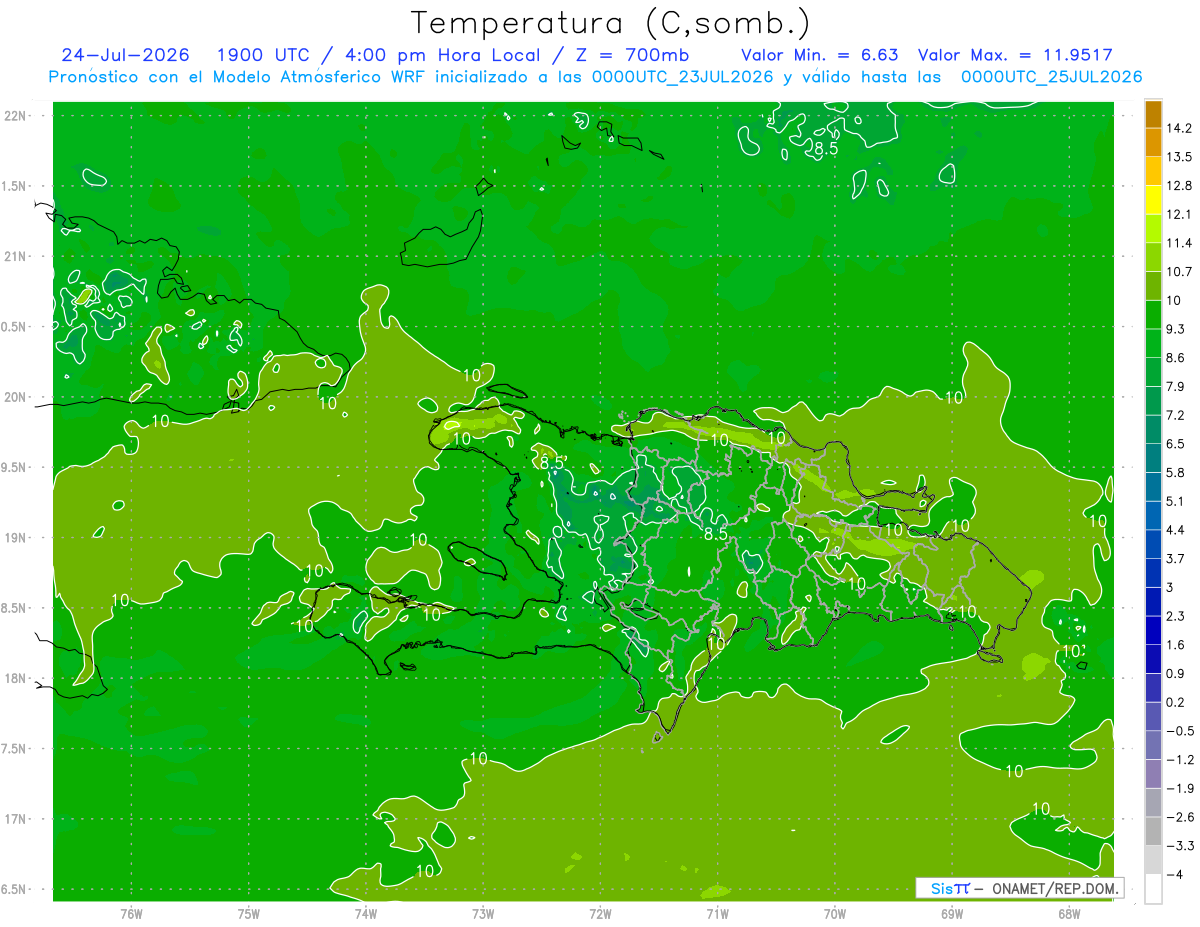Click the "1900 UTC" time text

262,55
